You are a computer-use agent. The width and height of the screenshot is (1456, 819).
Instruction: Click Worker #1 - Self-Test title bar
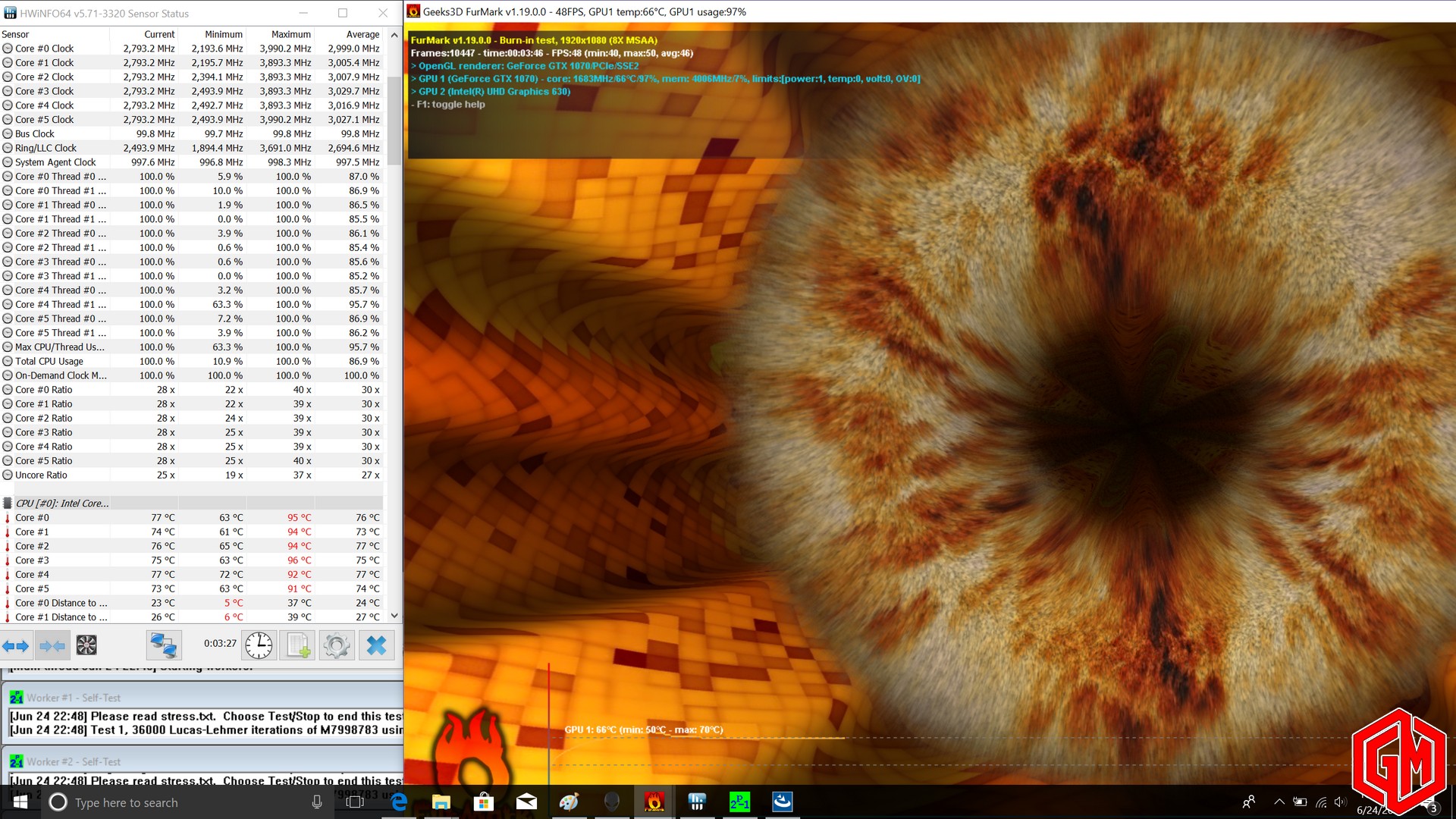pos(205,698)
